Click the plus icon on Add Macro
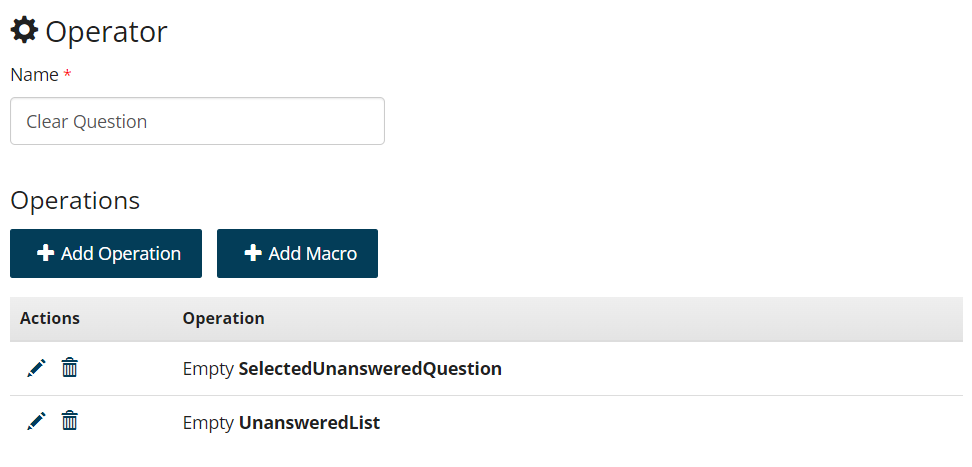The image size is (972, 467). 253,254
